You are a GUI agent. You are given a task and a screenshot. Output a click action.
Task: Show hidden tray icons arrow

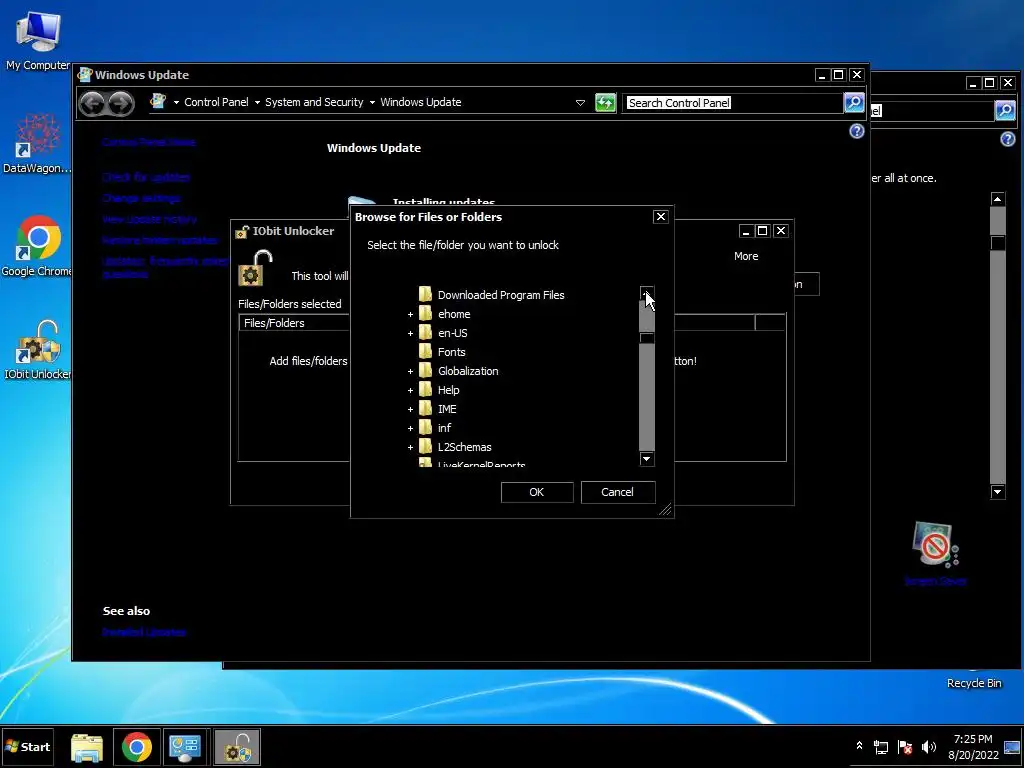tap(859, 746)
